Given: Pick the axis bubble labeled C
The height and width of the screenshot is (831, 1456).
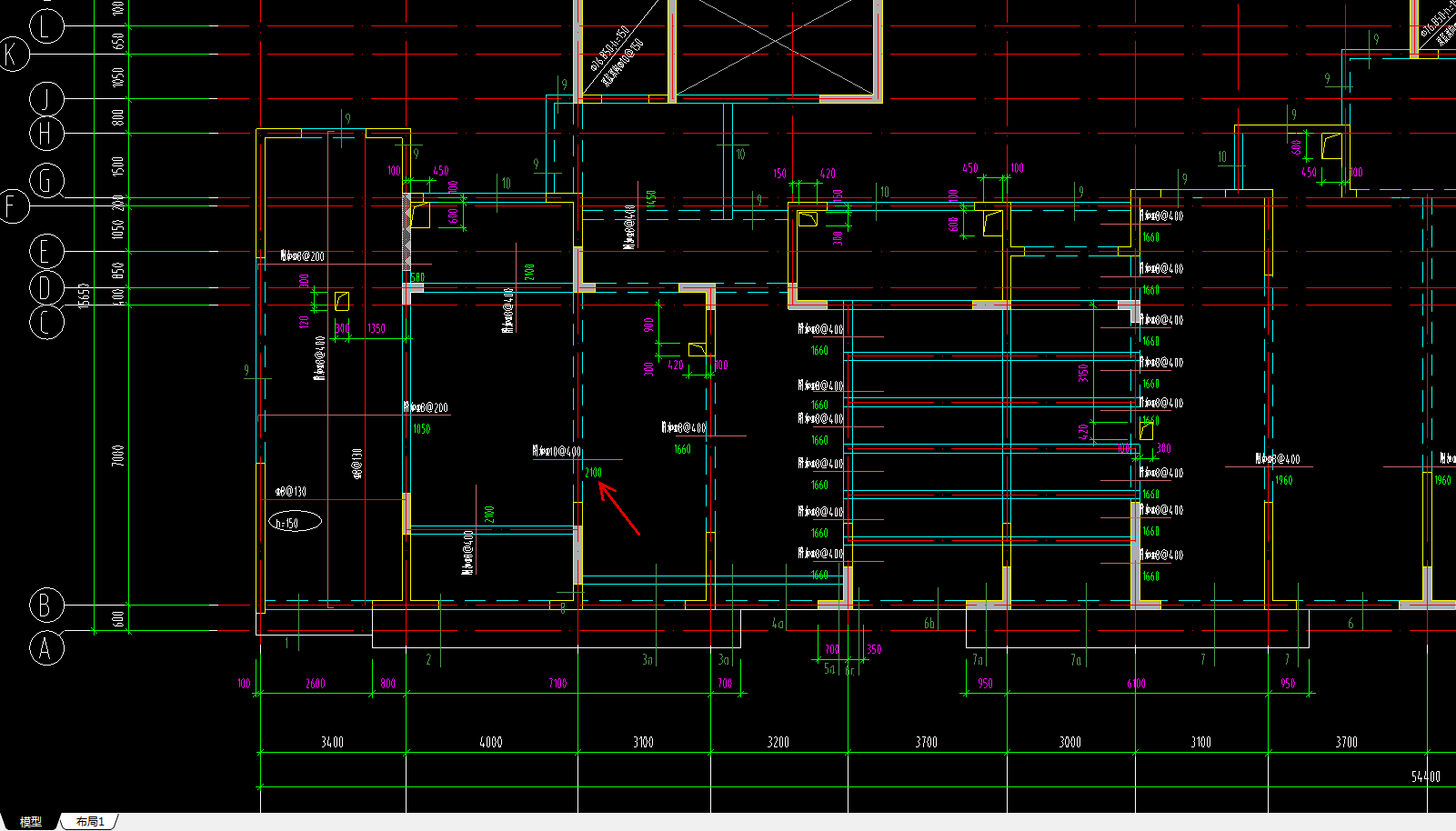Looking at the screenshot, I should coord(46,322).
